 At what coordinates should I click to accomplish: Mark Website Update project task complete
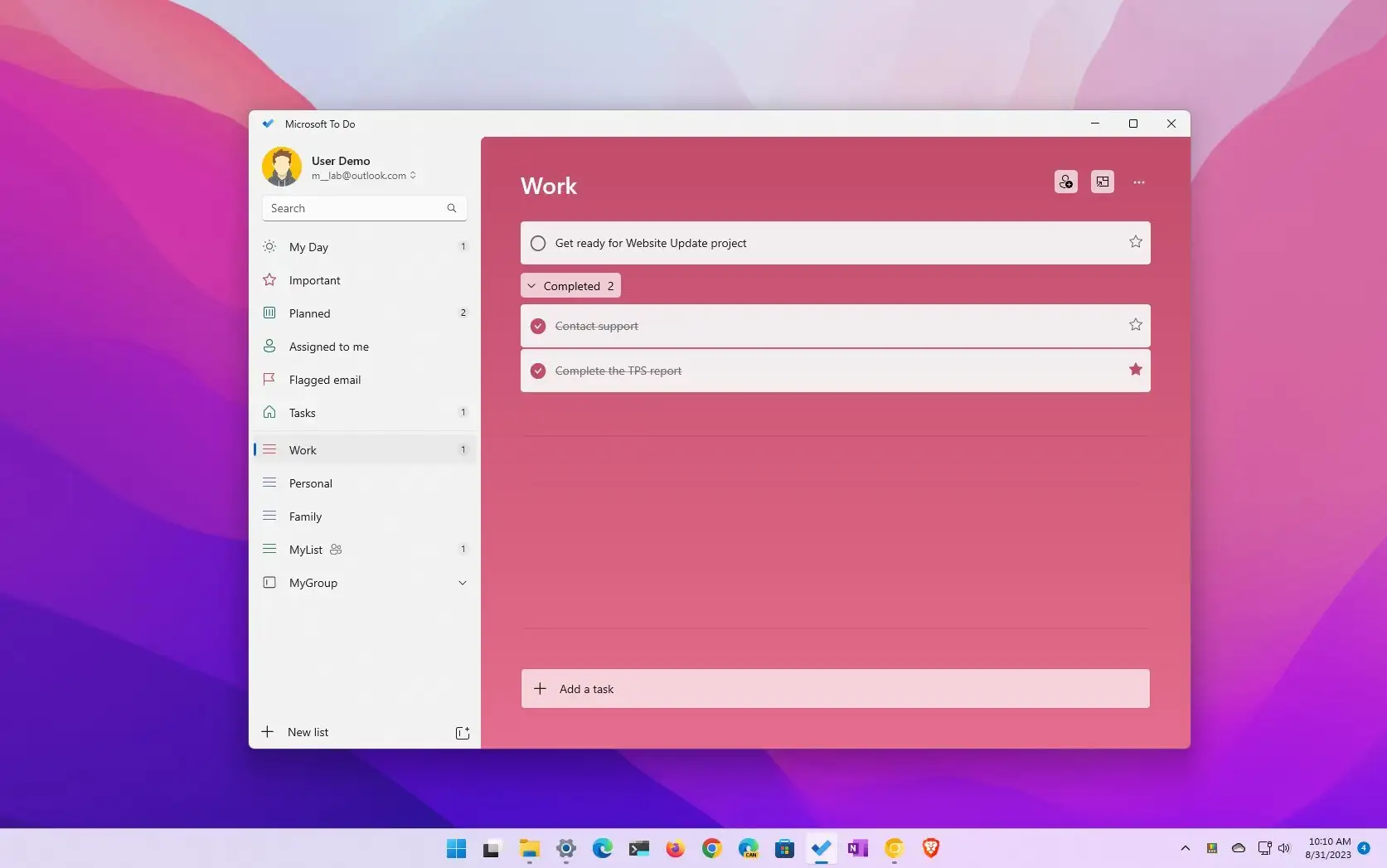[x=538, y=243]
